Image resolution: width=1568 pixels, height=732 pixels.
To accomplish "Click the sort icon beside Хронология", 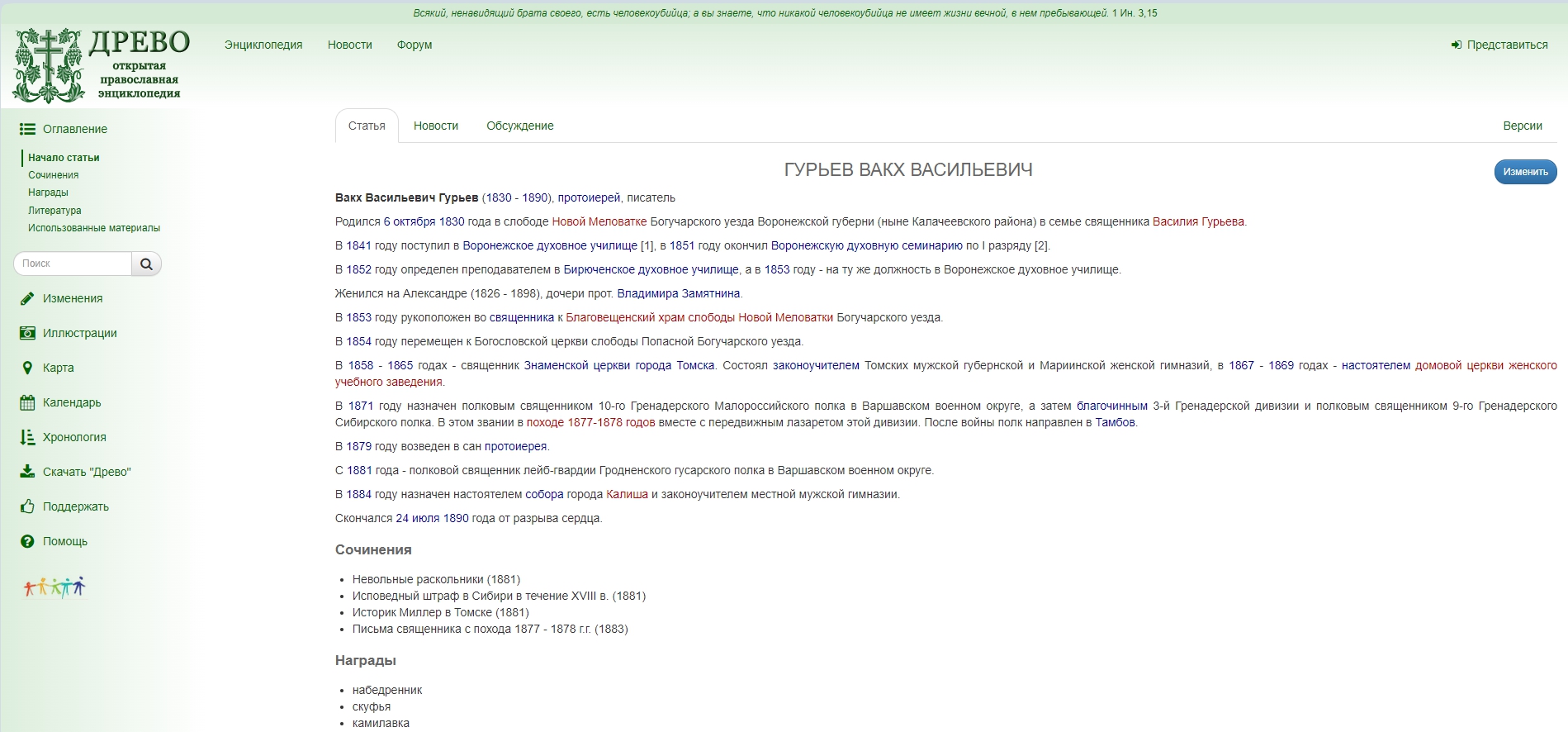I will pos(27,437).
